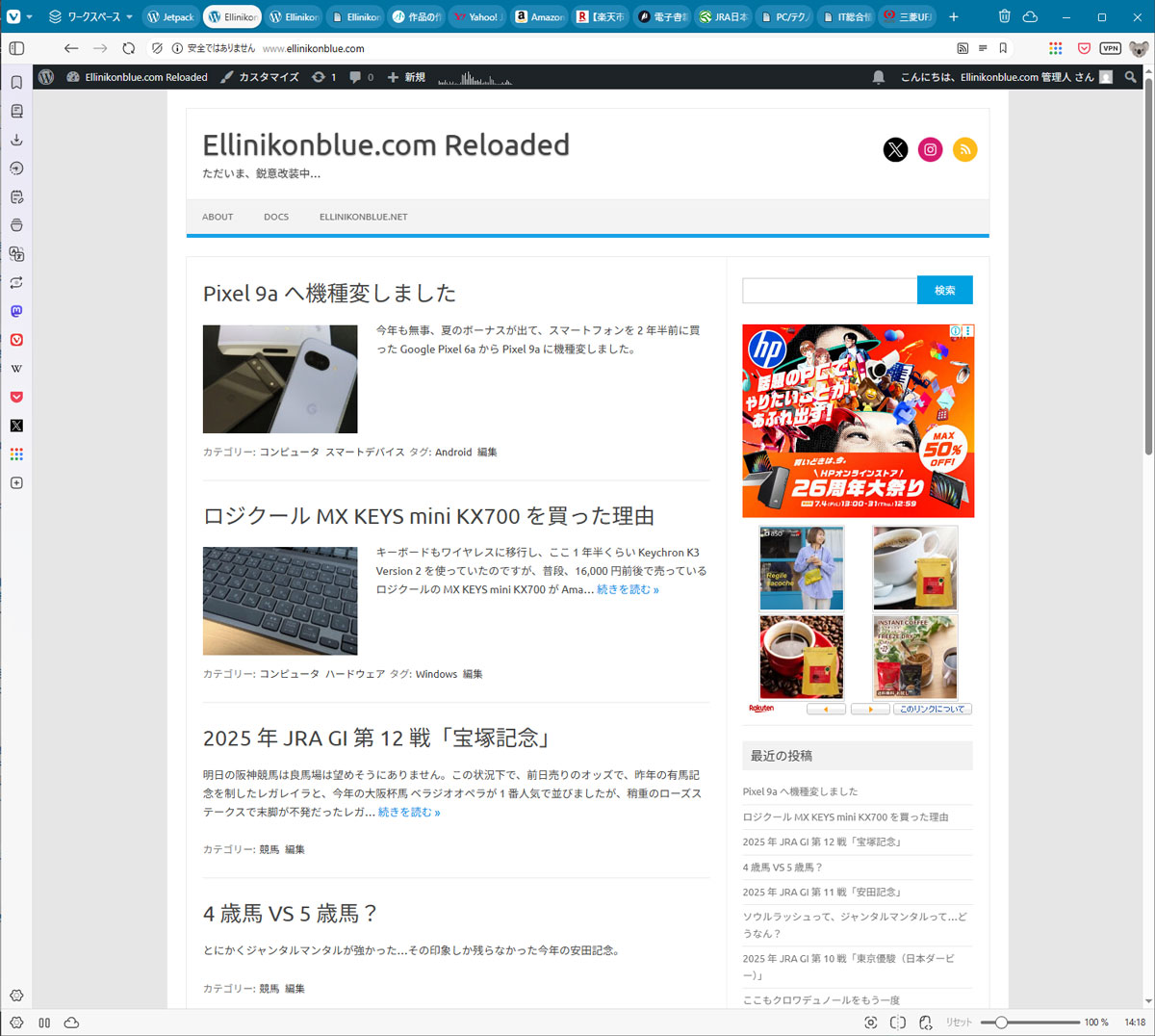The height and width of the screenshot is (1036, 1155).
Task: Click the 検索 search button
Action: tap(945, 290)
